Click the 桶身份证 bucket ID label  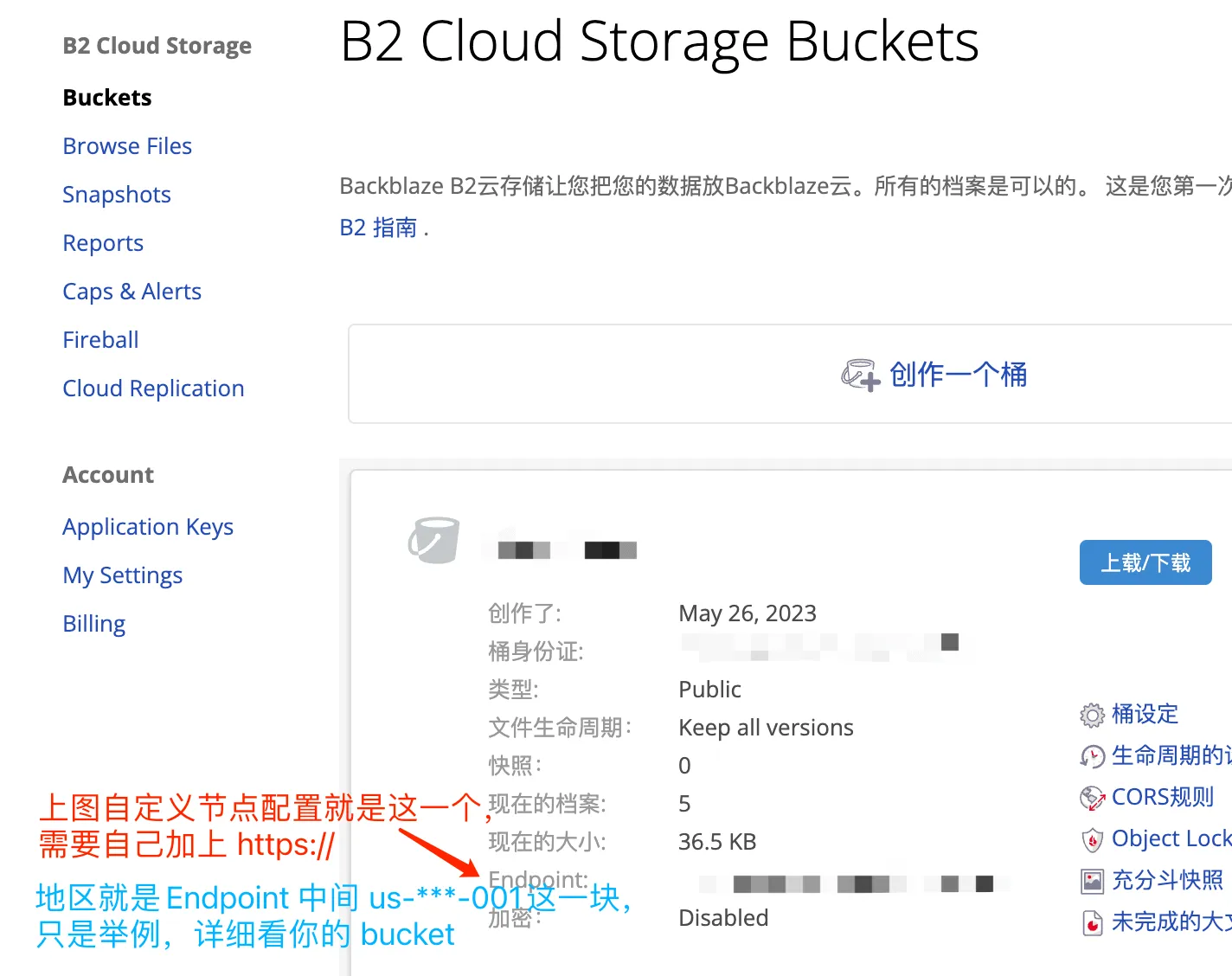tap(536, 652)
